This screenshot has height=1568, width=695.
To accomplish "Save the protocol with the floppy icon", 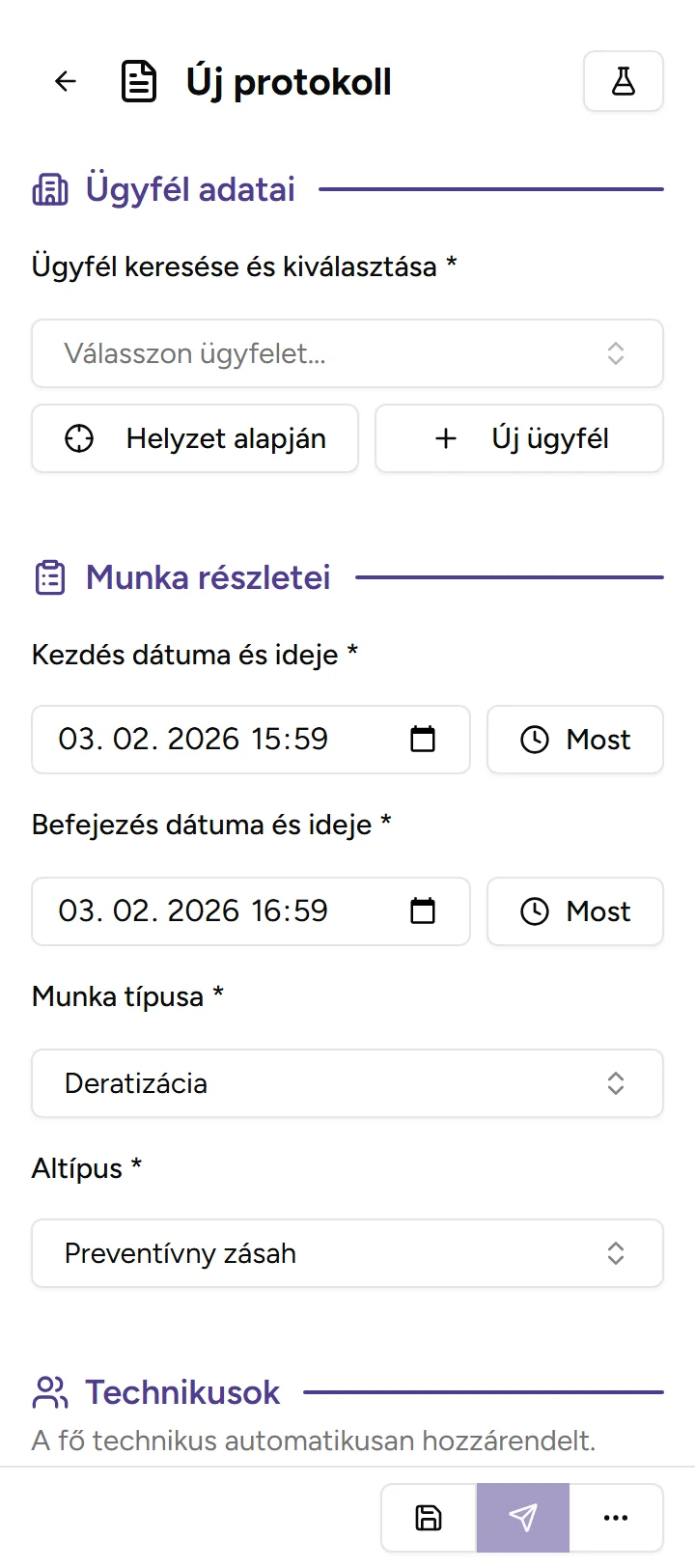I will tap(427, 1517).
